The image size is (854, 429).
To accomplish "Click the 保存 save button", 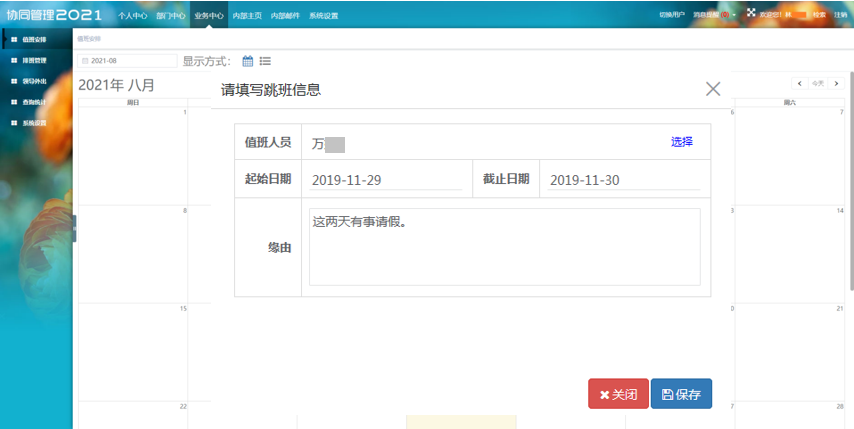I will (681, 394).
